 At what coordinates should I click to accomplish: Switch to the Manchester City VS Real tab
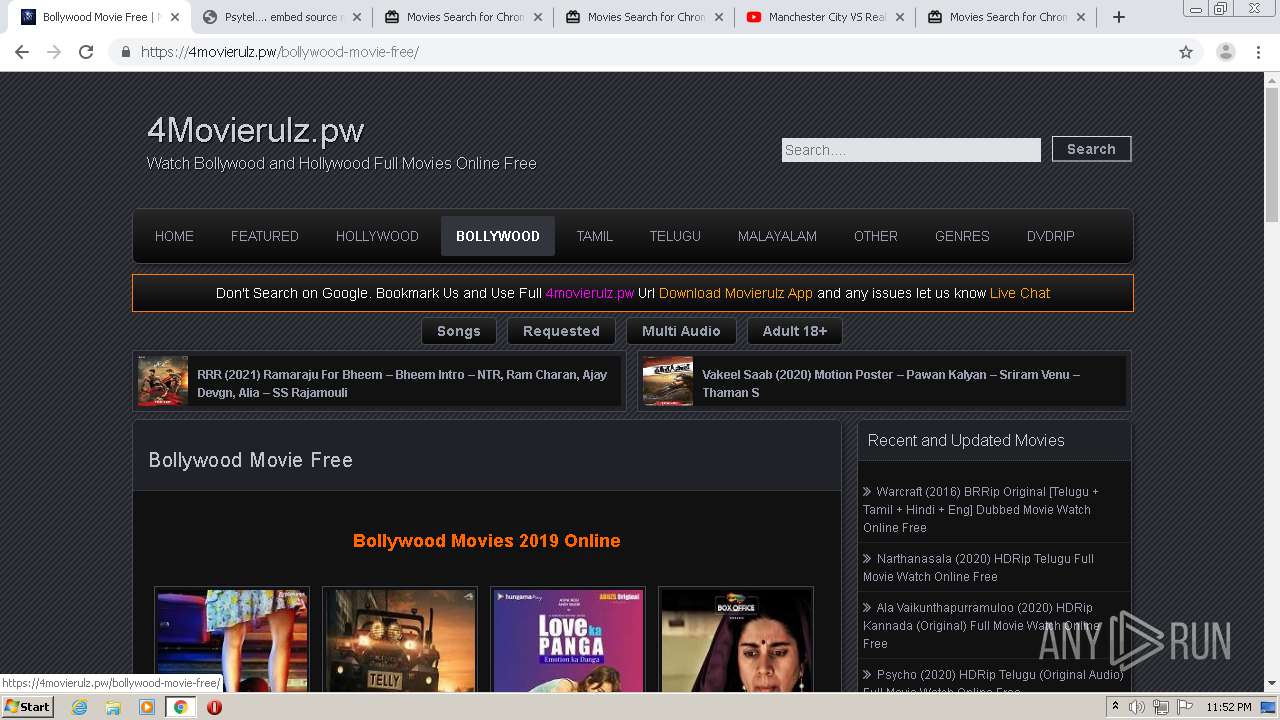coord(823,17)
